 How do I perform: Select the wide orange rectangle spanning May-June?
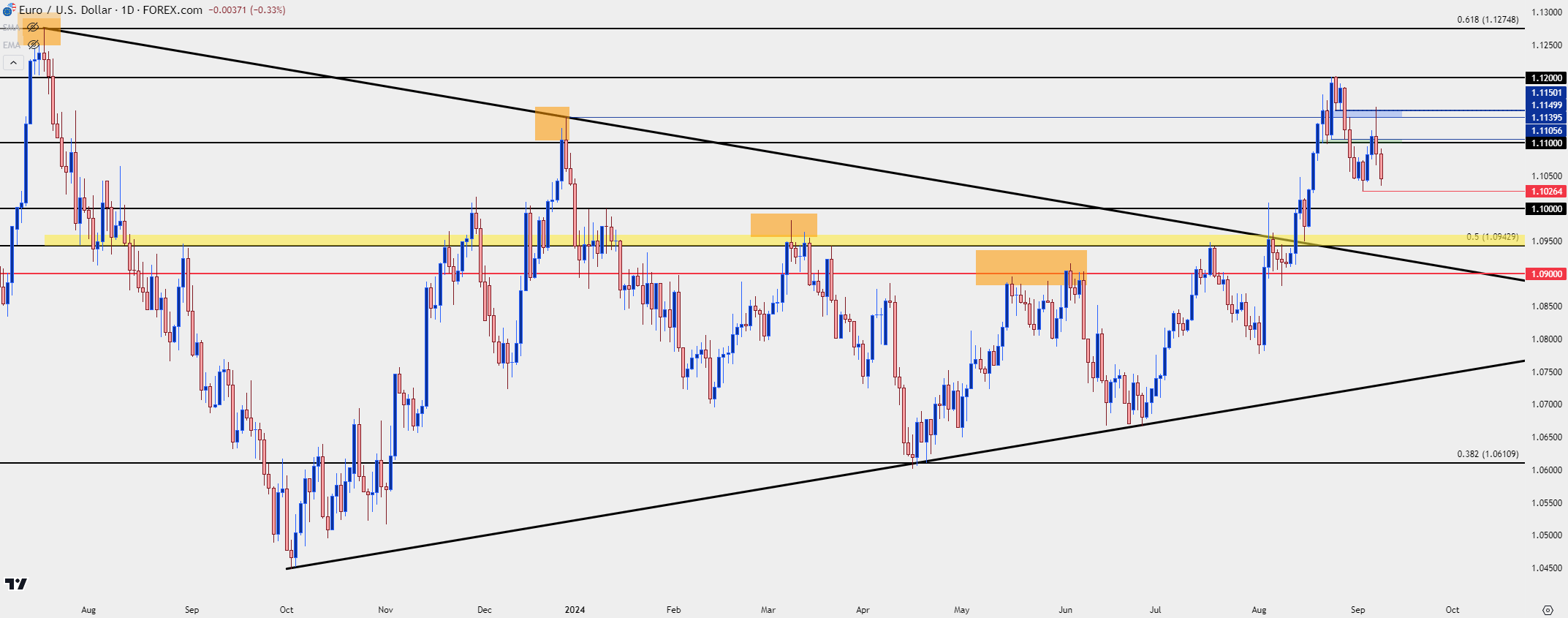click(x=1031, y=268)
